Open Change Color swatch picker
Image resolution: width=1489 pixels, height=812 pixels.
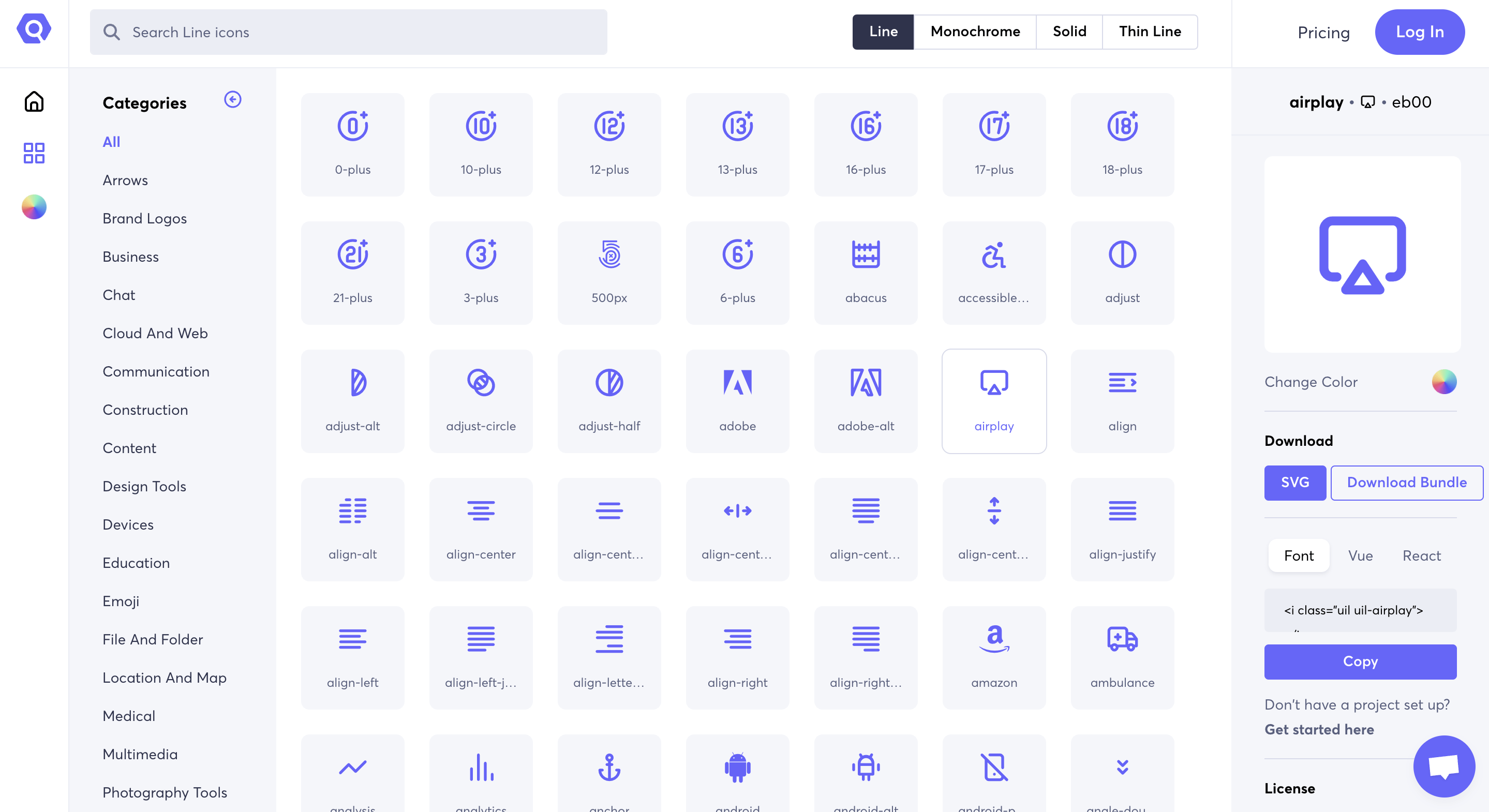pyautogui.click(x=1443, y=382)
